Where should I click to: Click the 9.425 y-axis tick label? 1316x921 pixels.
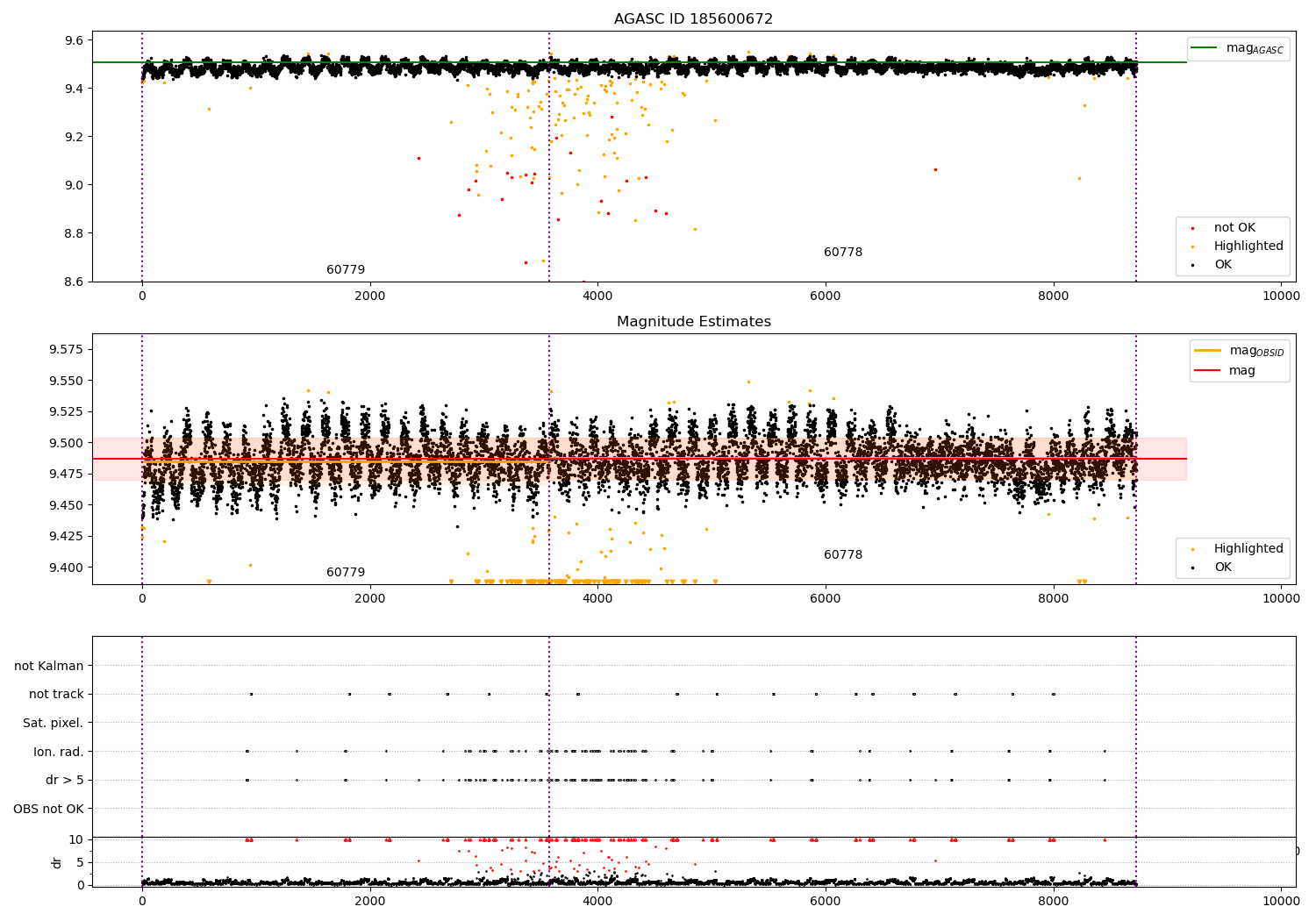[x=68, y=536]
